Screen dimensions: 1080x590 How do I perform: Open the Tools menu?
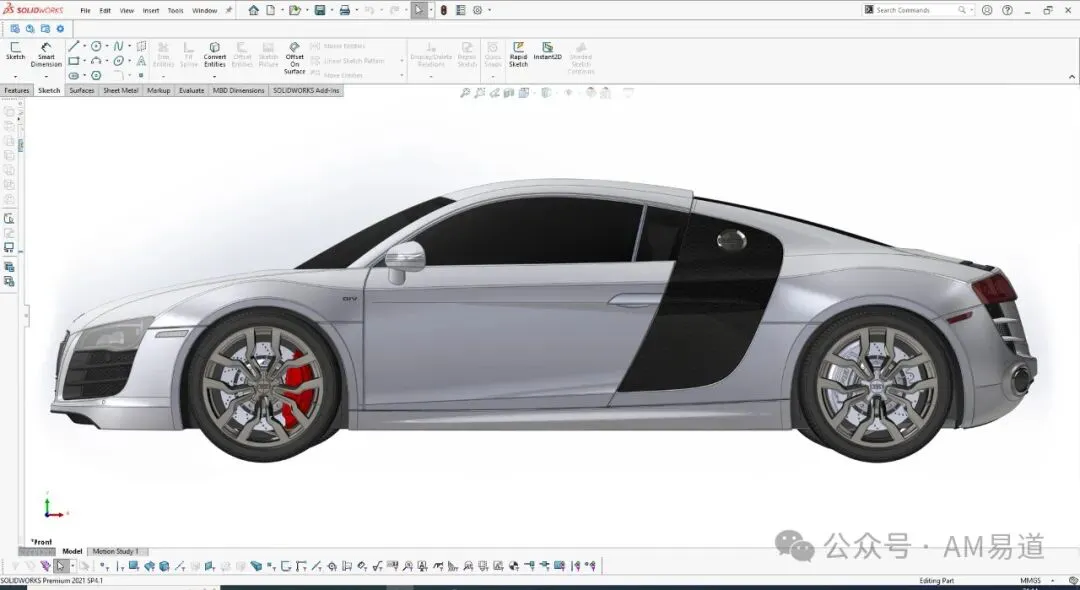(176, 11)
